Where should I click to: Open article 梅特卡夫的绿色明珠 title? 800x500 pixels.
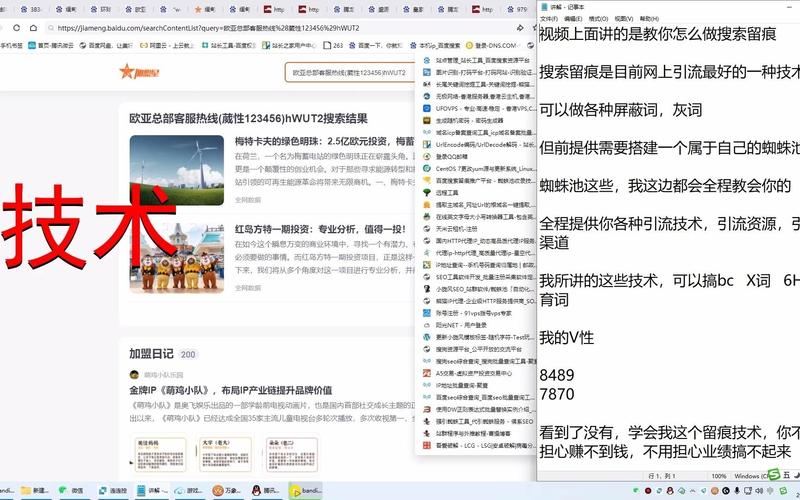[324, 141]
